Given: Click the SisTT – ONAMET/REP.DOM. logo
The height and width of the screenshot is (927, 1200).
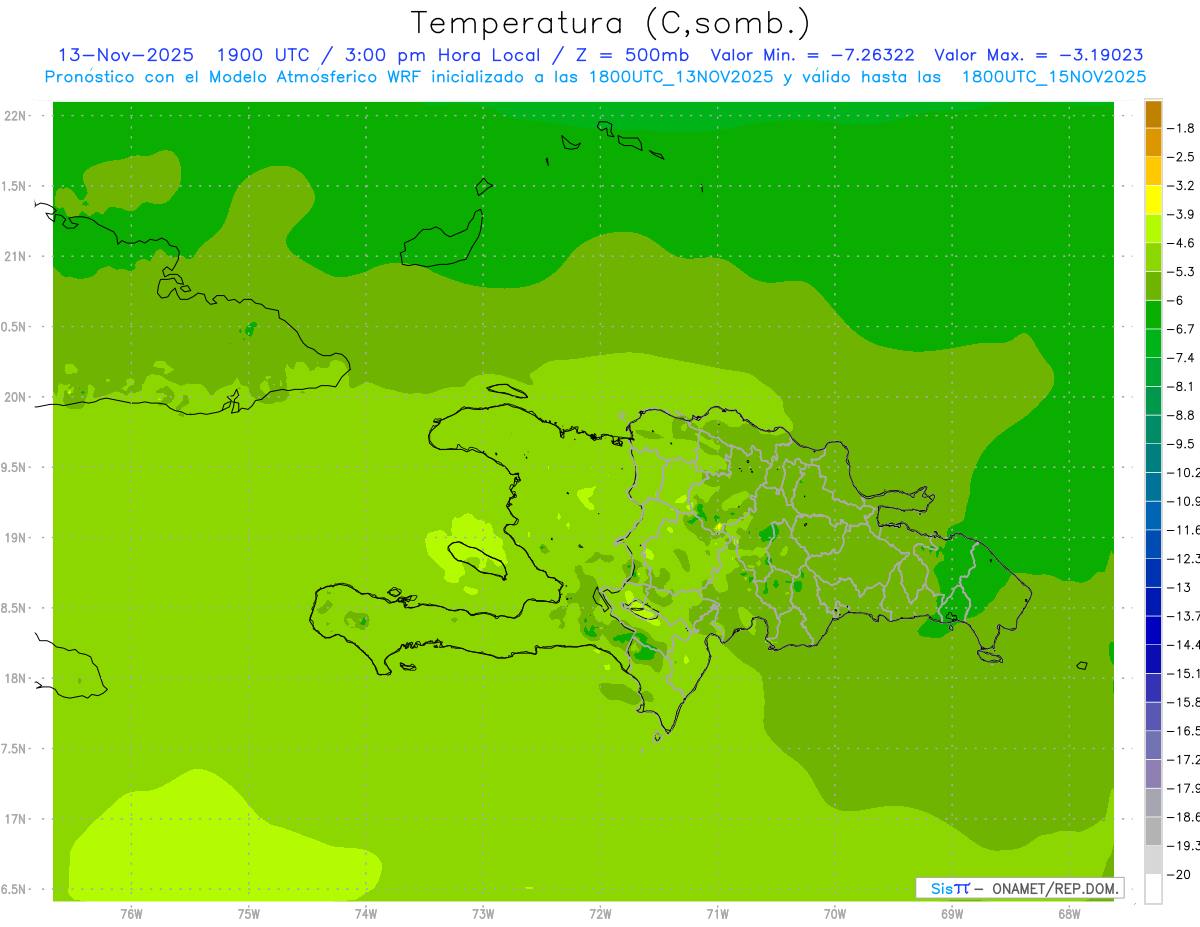Looking at the screenshot, I should pyautogui.click(x=1020, y=888).
